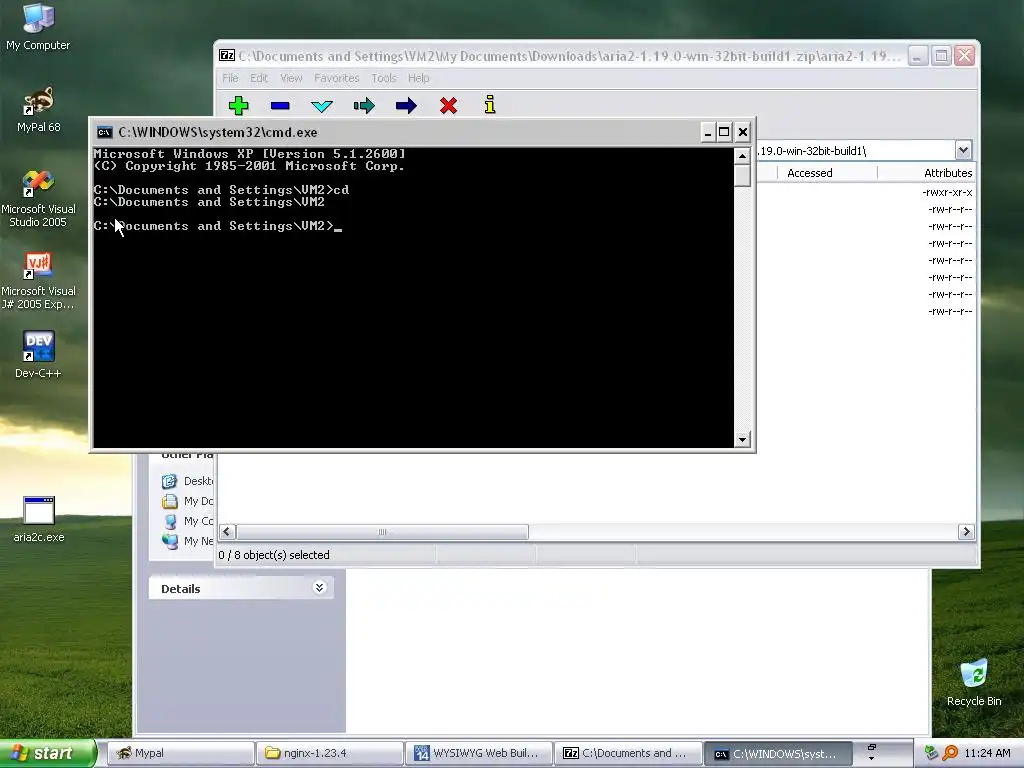Click cmd.exe title bar system icon

104,133
